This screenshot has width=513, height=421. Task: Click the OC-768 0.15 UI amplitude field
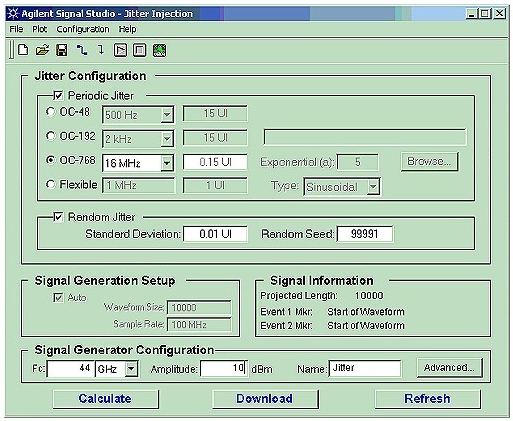pyautogui.click(x=215, y=162)
